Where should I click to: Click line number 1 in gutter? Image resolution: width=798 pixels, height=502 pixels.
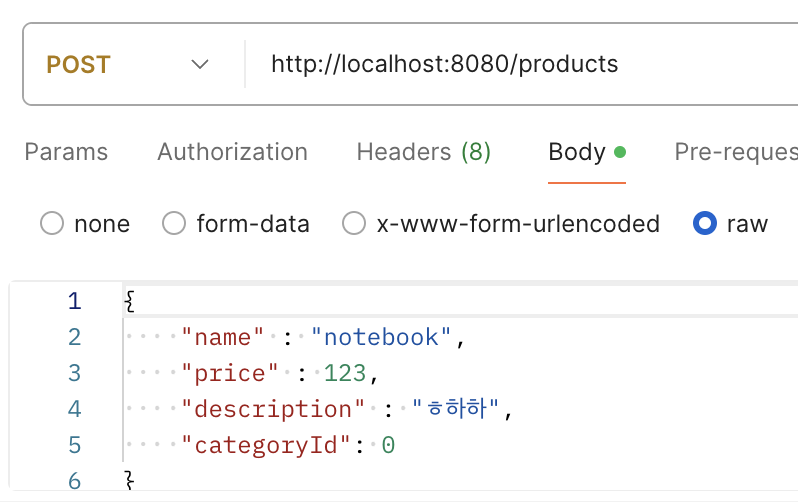tap(75, 301)
